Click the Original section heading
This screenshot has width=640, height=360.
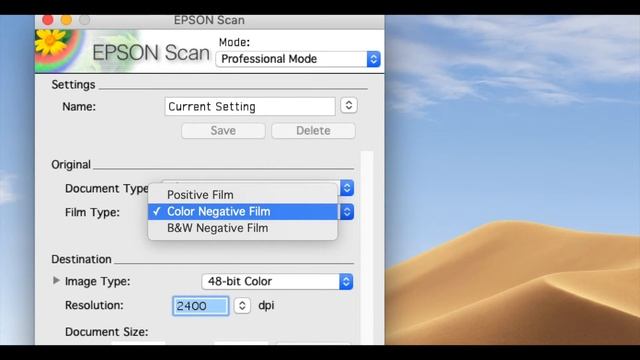coord(71,165)
